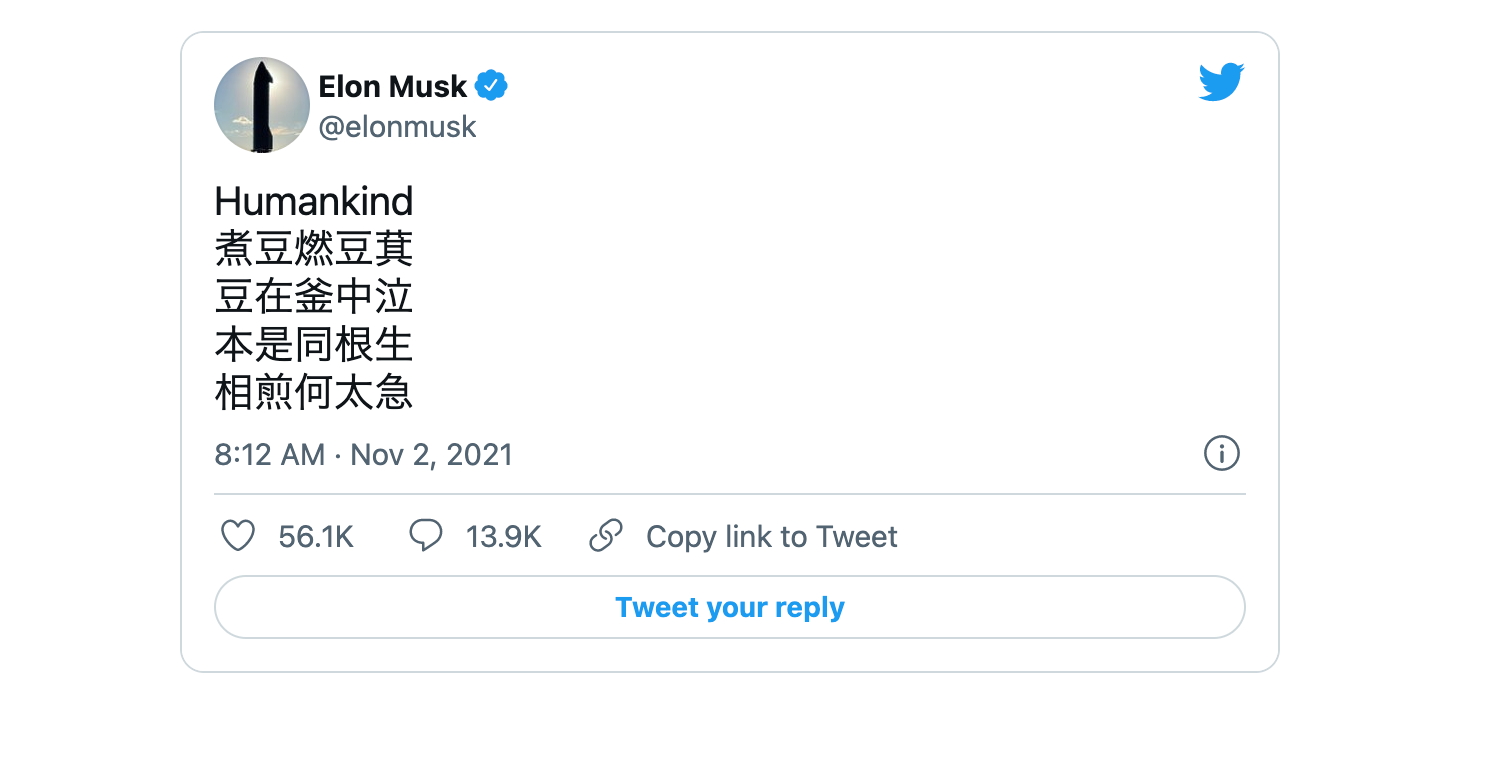Click the reply speech bubble icon

426,536
